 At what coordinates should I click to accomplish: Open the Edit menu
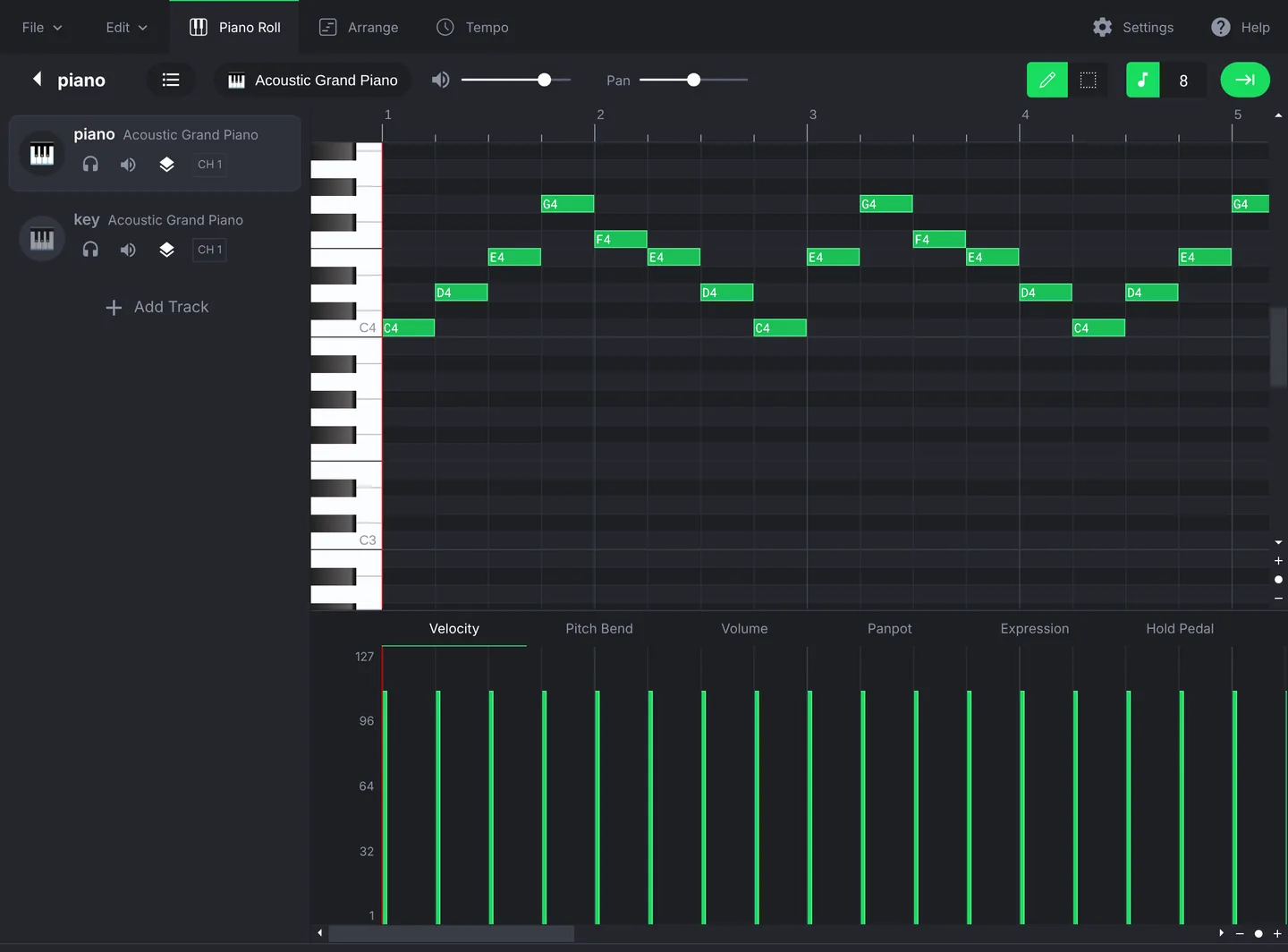coord(126,27)
